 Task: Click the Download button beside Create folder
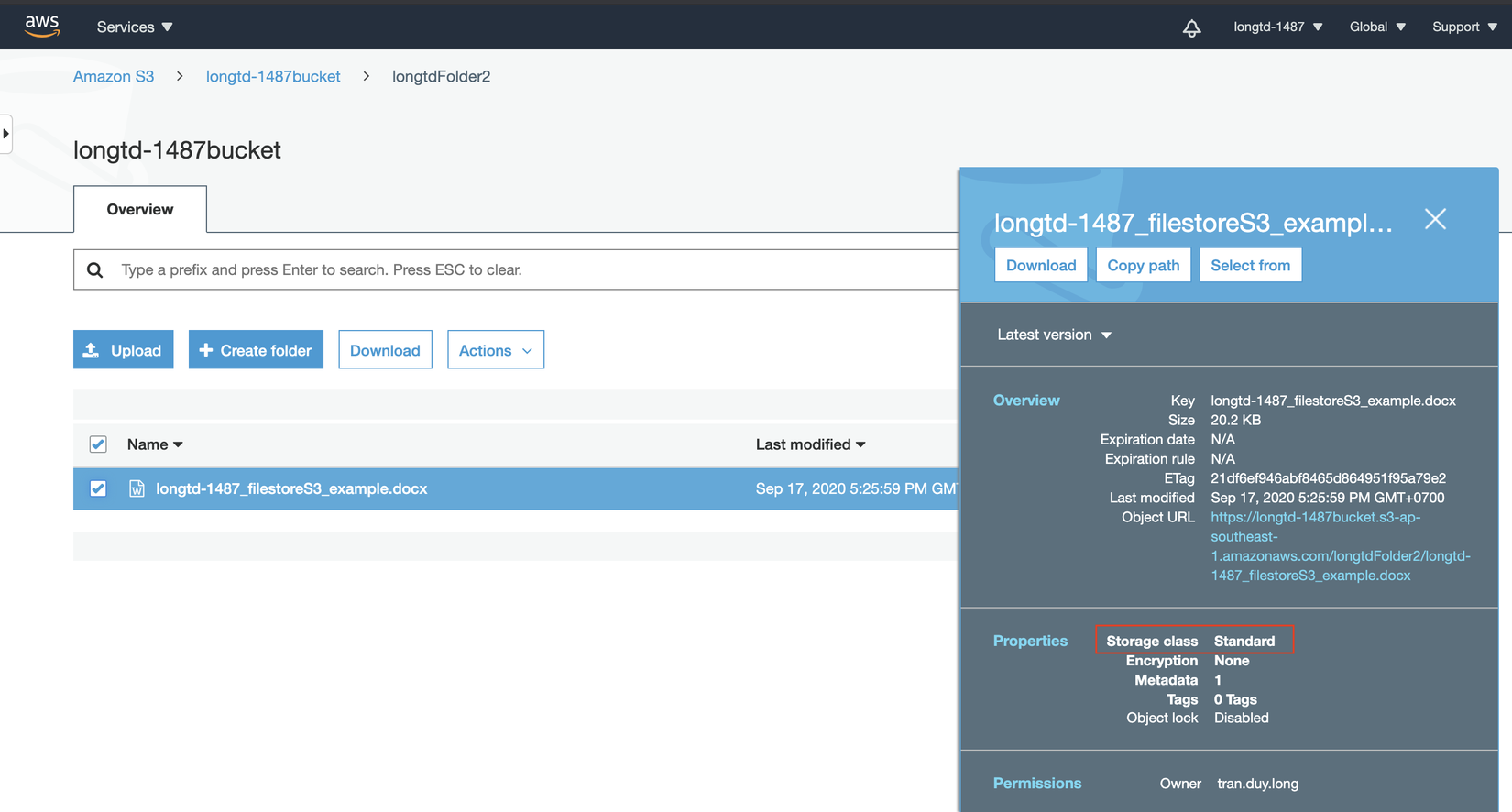[x=385, y=350]
